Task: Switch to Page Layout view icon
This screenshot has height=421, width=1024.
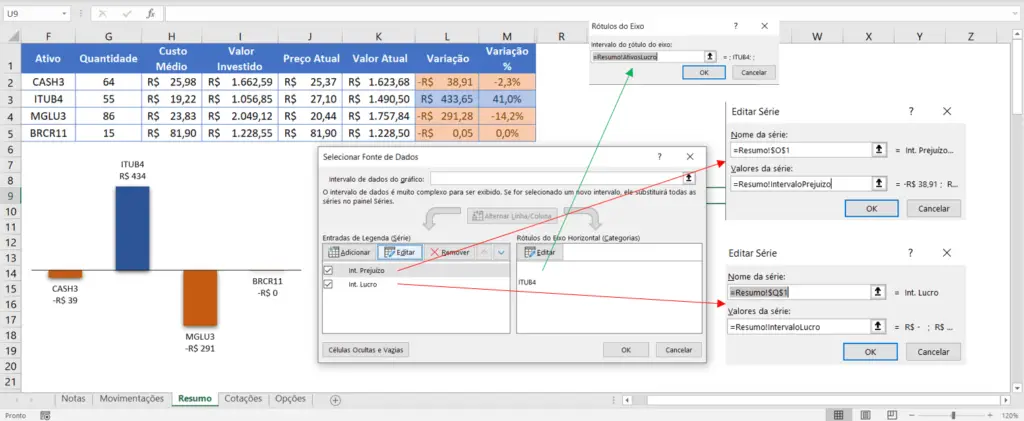Action: 865,415
